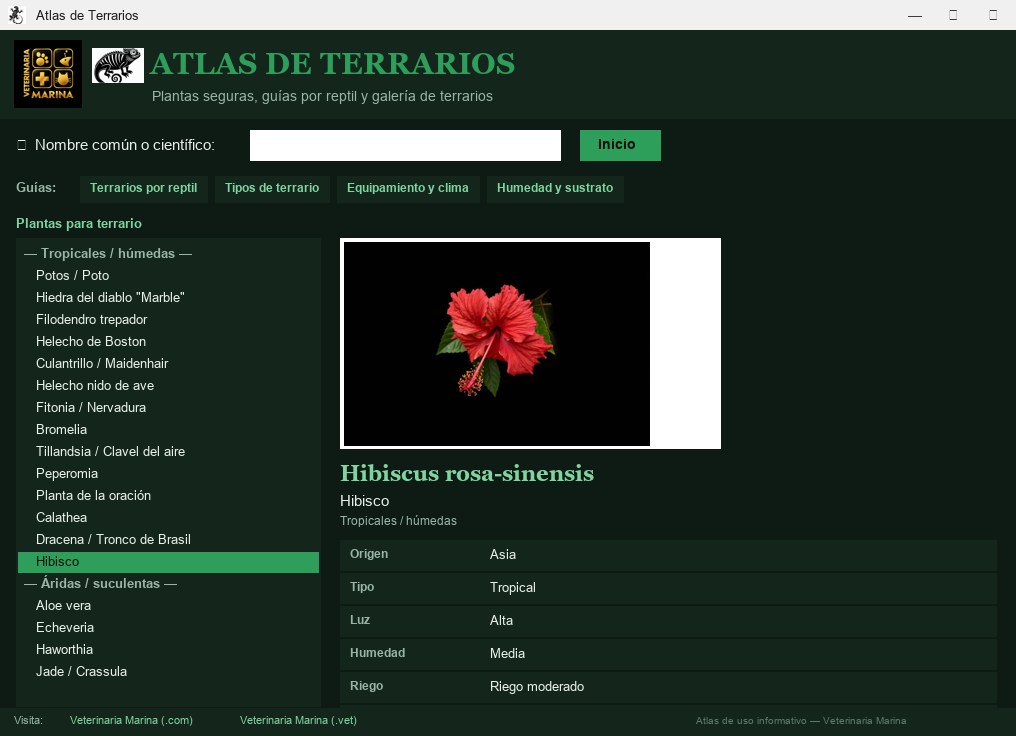The image size is (1016, 736).
Task: Click the Humedad row label
Action: click(x=378, y=653)
